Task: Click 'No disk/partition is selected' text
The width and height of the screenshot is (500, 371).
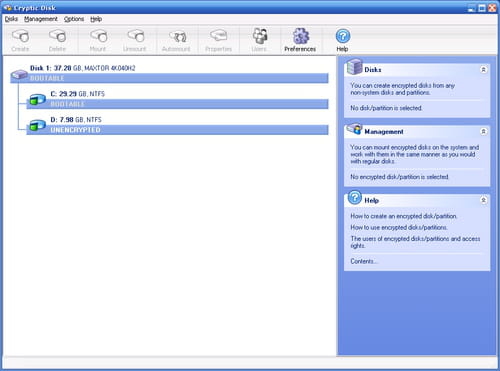Action: pos(386,108)
